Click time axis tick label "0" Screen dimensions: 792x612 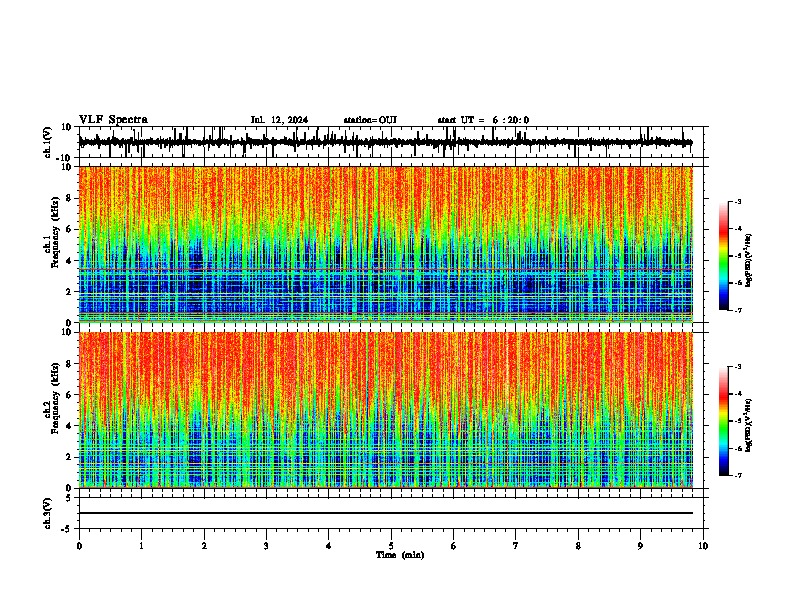click(79, 546)
